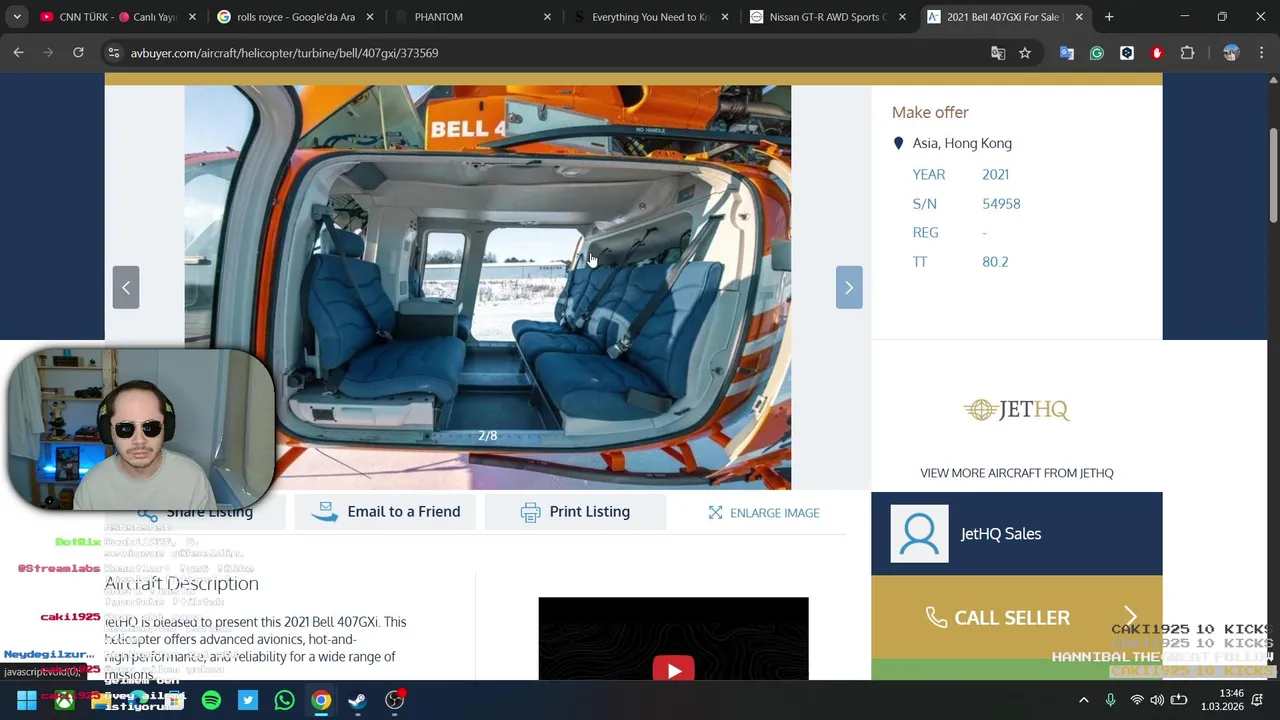Open VIEW MORE AIRCRAFT FROM JETHQ link

1017,473
